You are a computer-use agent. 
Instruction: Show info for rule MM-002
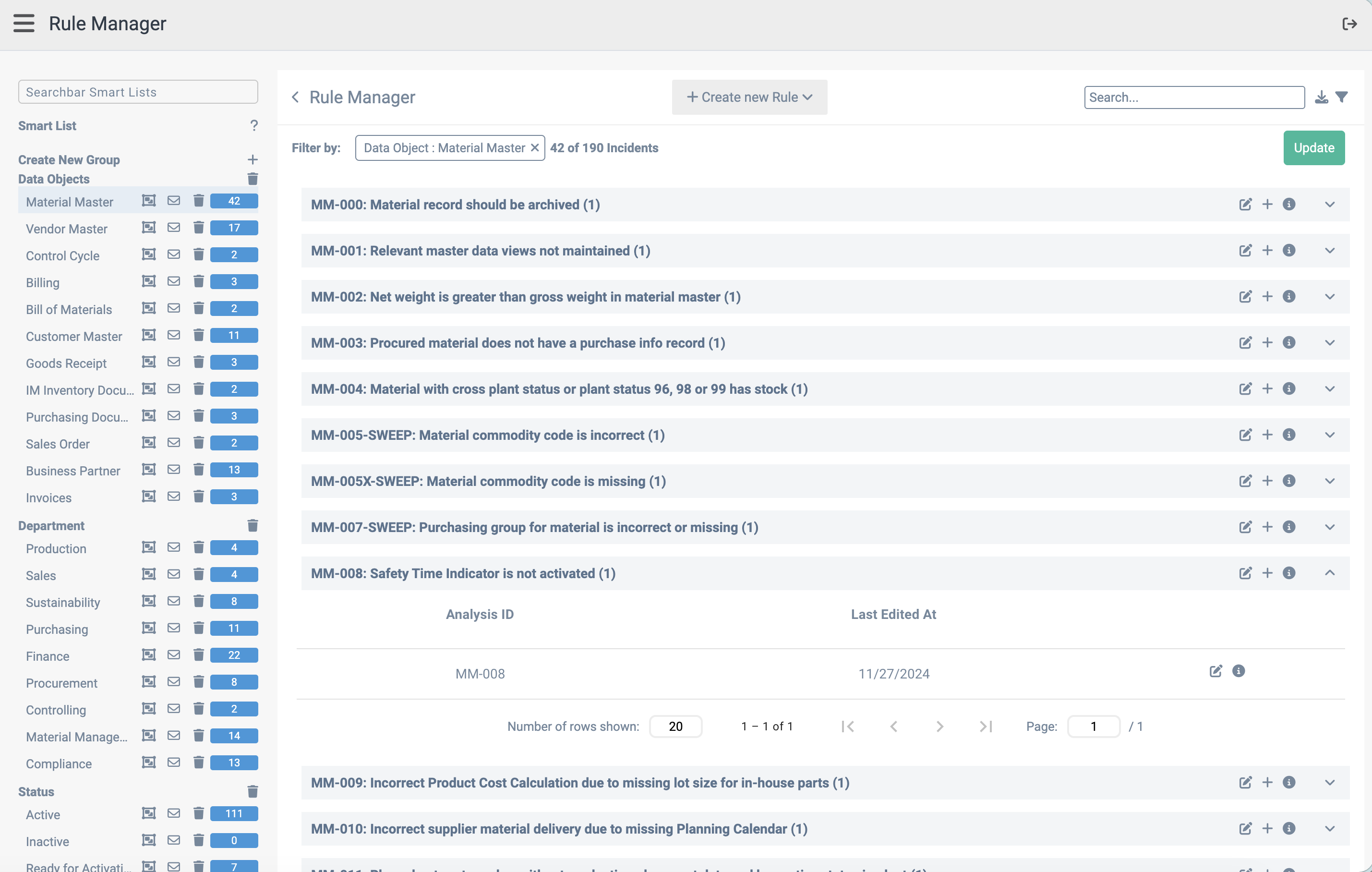pyautogui.click(x=1289, y=296)
